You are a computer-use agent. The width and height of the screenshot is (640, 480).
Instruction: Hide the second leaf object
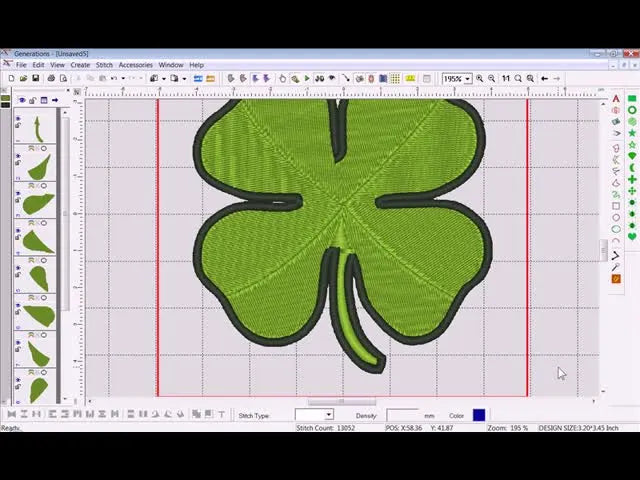click(x=18, y=156)
